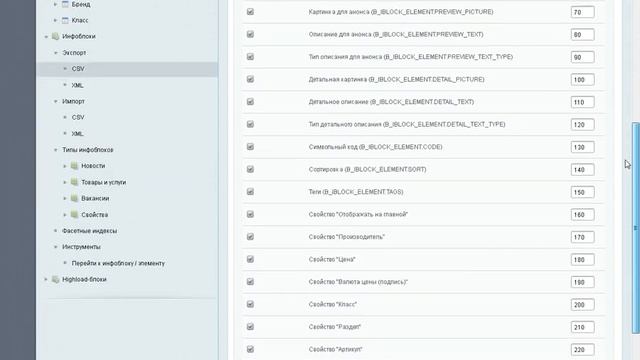Click the Символьный код order field 130
The width and height of the screenshot is (640, 360).
[x=582, y=147]
